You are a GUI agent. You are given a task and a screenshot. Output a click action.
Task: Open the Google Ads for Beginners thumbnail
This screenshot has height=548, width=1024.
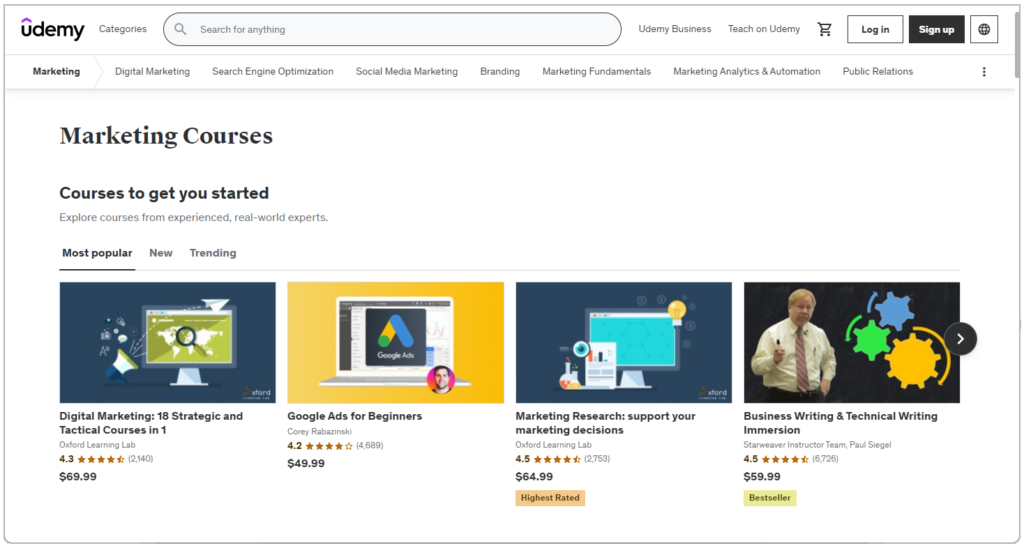tap(395, 342)
